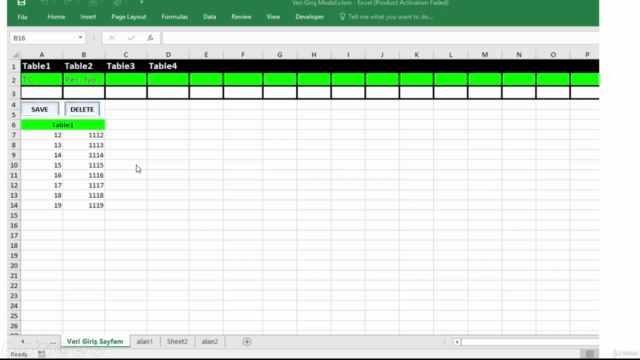Add a new sheet with the plus icon

point(247,342)
